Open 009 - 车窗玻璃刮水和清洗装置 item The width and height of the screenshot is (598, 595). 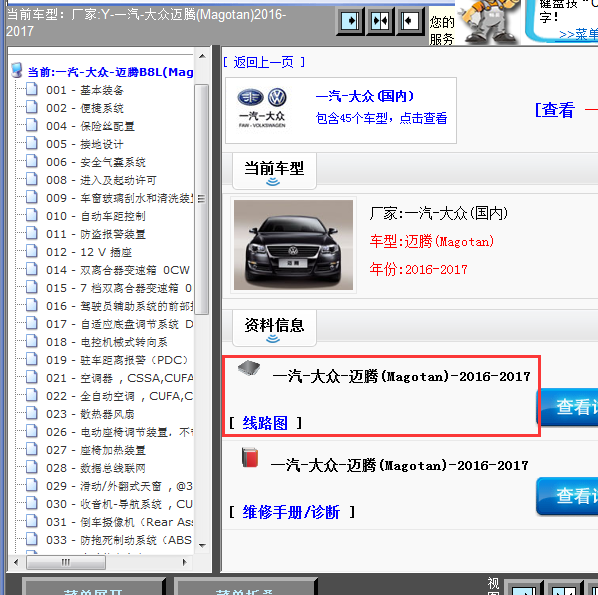tap(120, 198)
